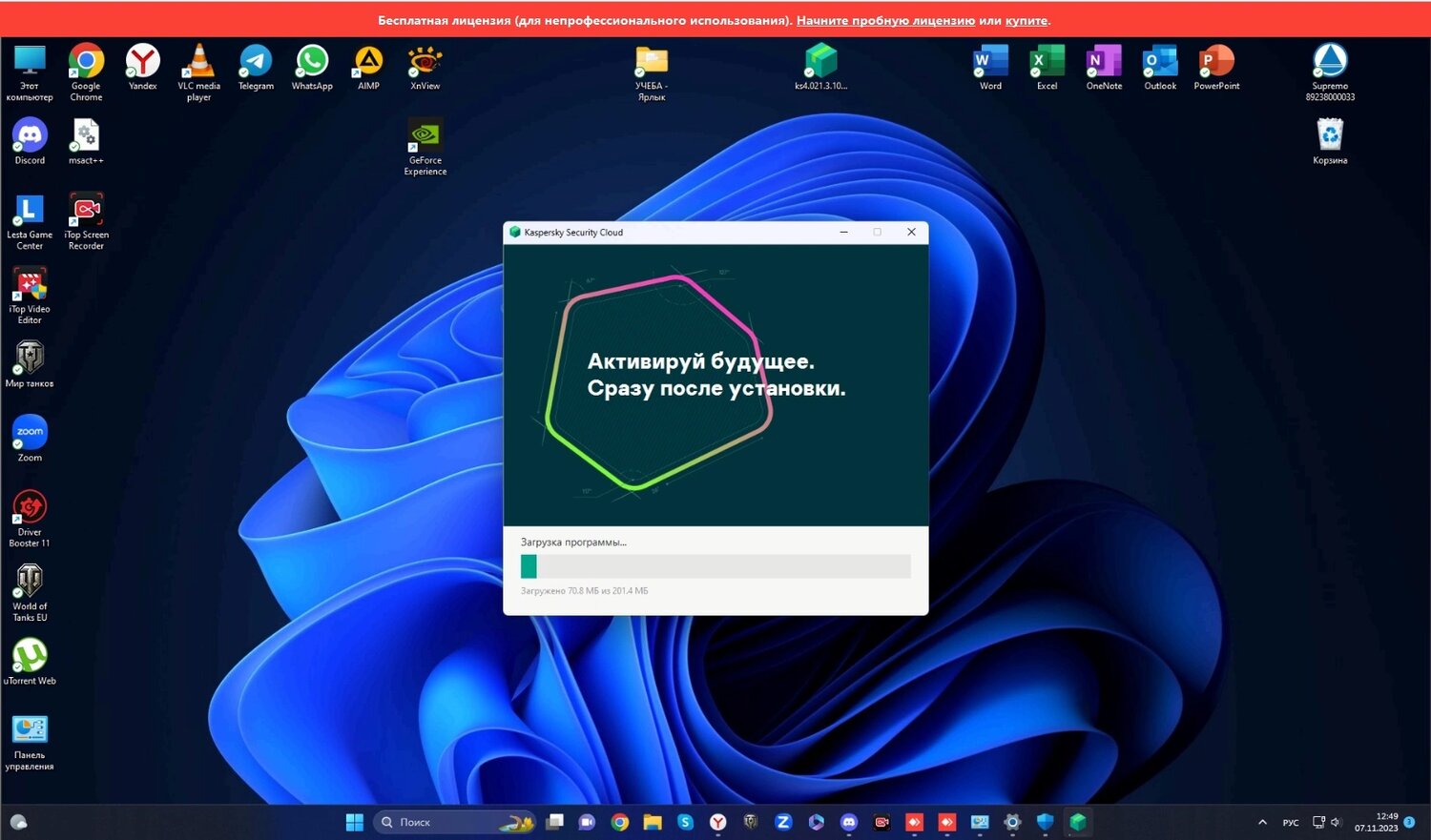Image resolution: width=1431 pixels, height=840 pixels.
Task: Select WhatsApp desktop shortcut
Action: point(312,68)
